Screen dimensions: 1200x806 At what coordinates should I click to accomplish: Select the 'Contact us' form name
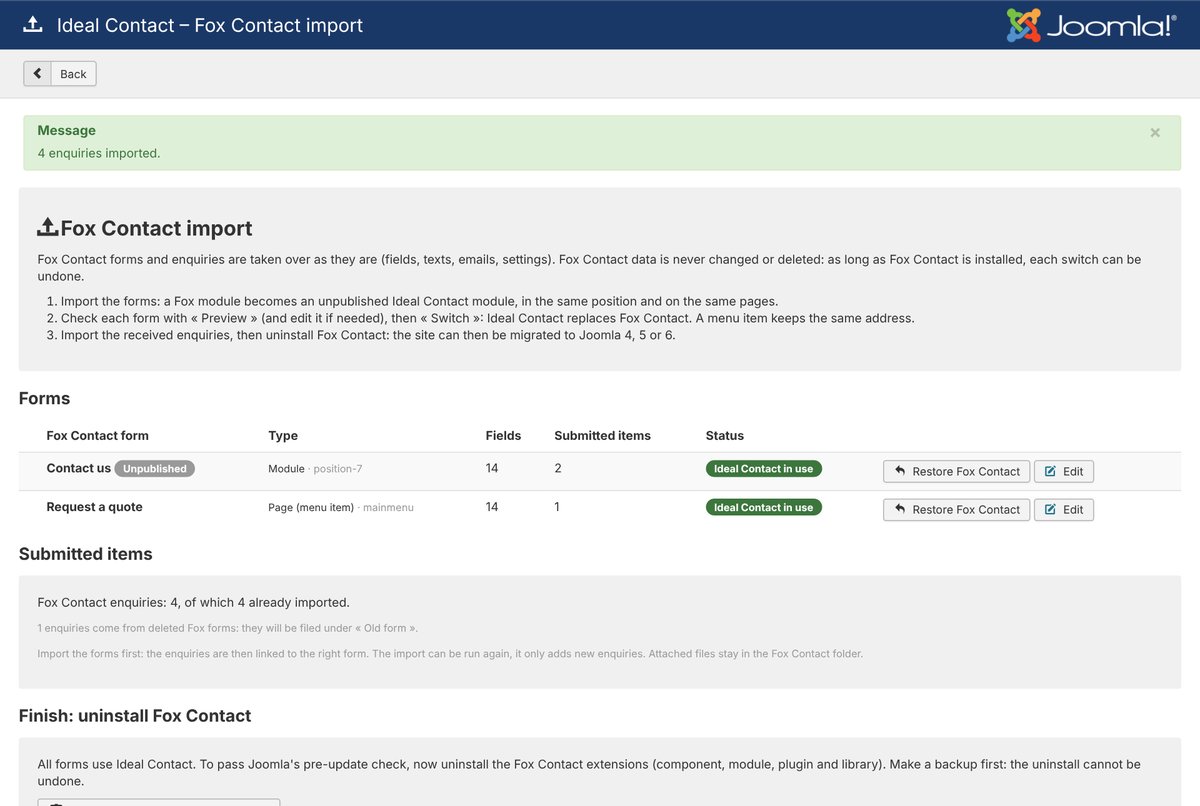[x=78, y=468]
